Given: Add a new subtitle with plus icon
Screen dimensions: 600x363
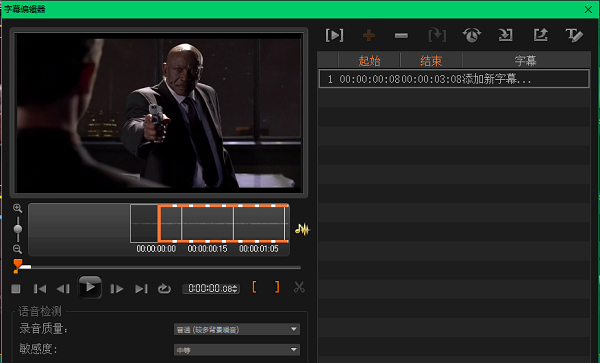Looking at the screenshot, I should [368, 36].
